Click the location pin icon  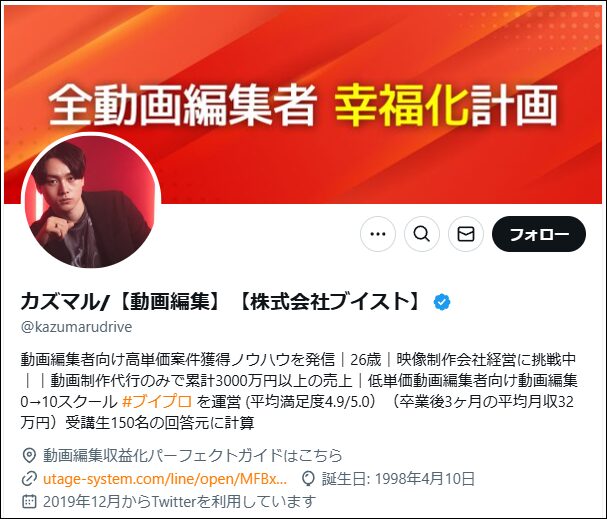click(x=29, y=456)
